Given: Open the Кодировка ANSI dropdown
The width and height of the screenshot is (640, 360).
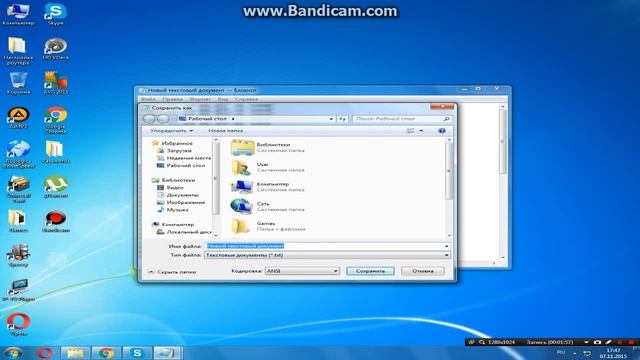Looking at the screenshot, I should [302, 271].
